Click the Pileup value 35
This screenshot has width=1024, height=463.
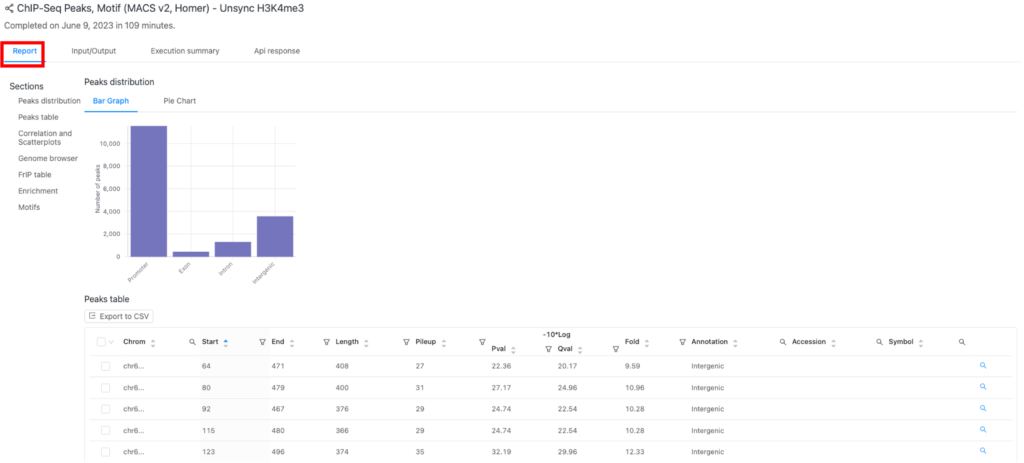(420, 452)
